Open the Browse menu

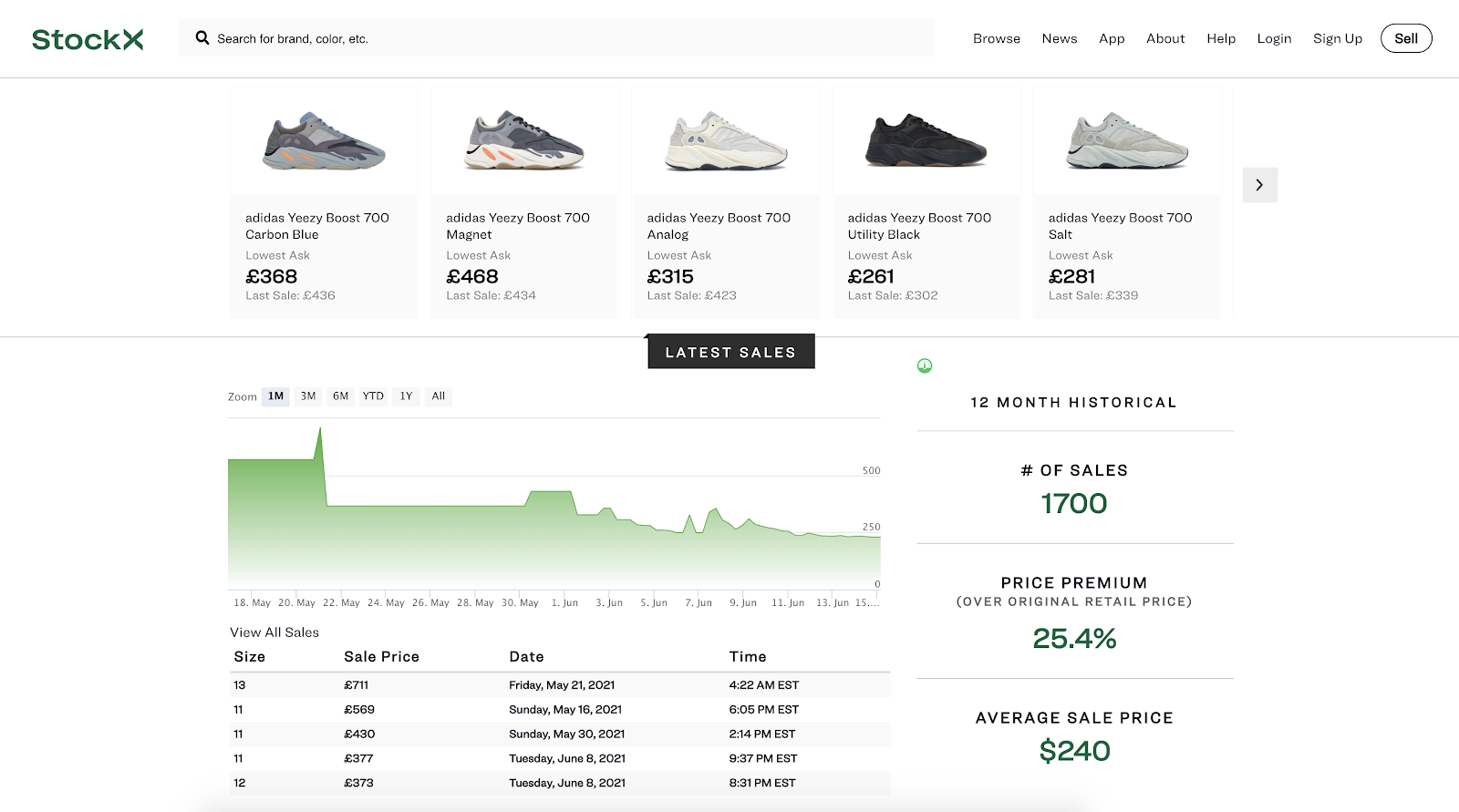(x=997, y=38)
